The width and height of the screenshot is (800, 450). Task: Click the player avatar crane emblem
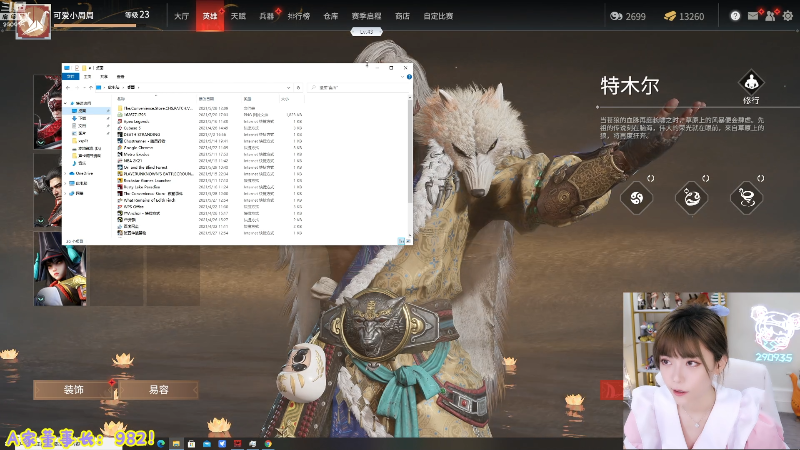[x=34, y=21]
